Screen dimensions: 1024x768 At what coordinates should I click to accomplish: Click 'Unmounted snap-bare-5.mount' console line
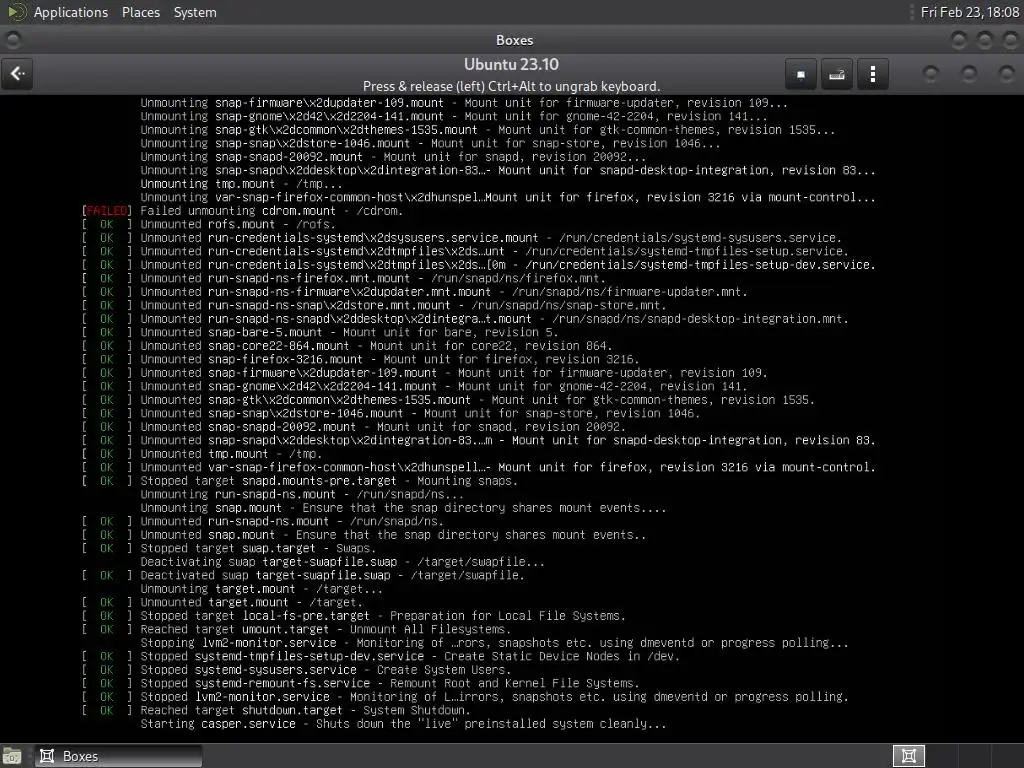tap(349, 332)
